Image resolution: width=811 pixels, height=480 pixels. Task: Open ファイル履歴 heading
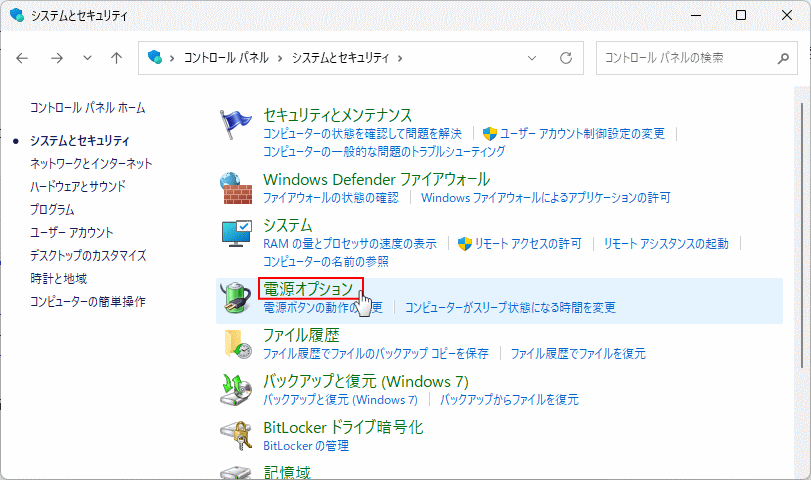pos(301,335)
